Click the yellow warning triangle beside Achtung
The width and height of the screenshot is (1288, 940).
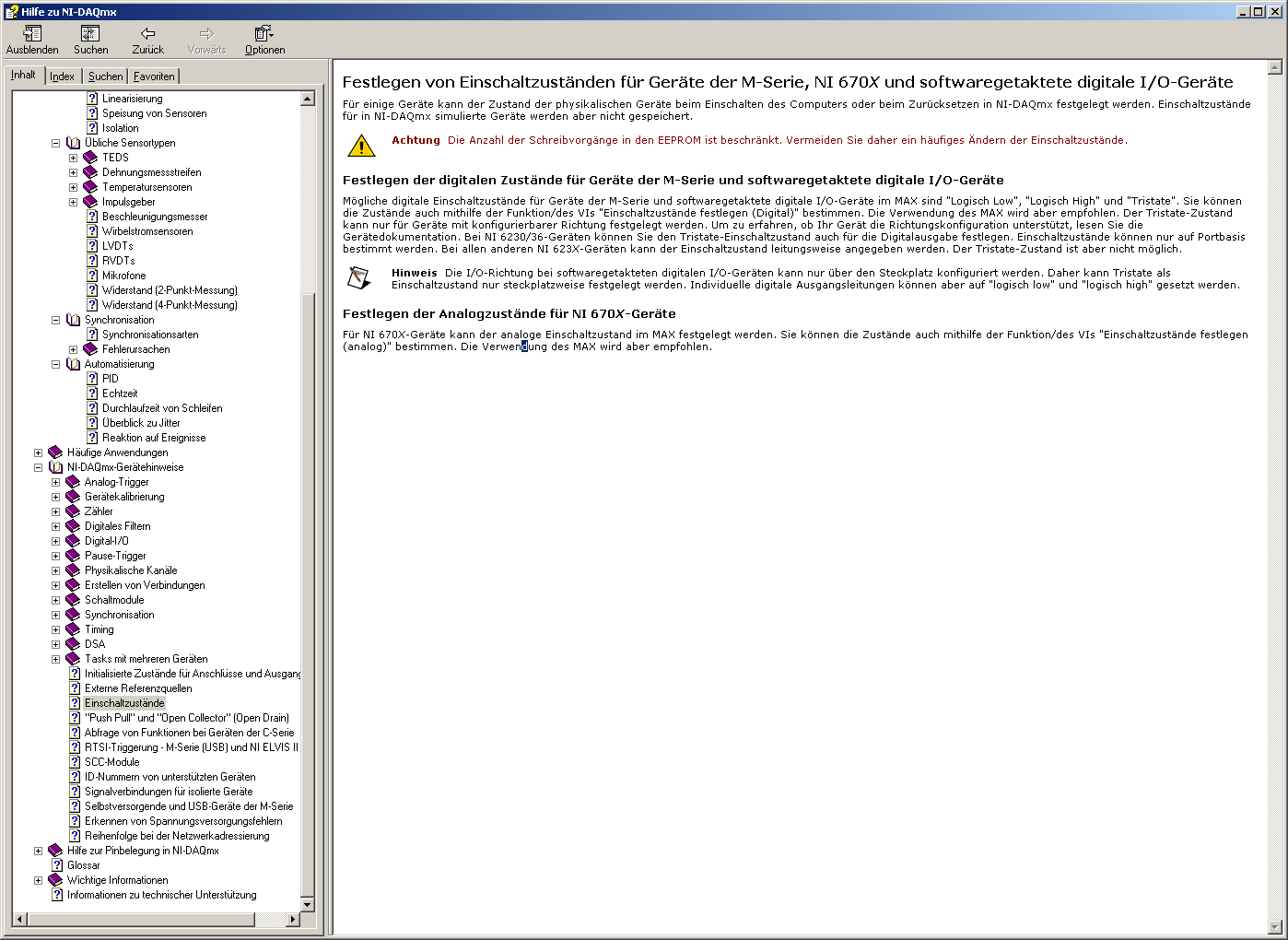point(361,146)
